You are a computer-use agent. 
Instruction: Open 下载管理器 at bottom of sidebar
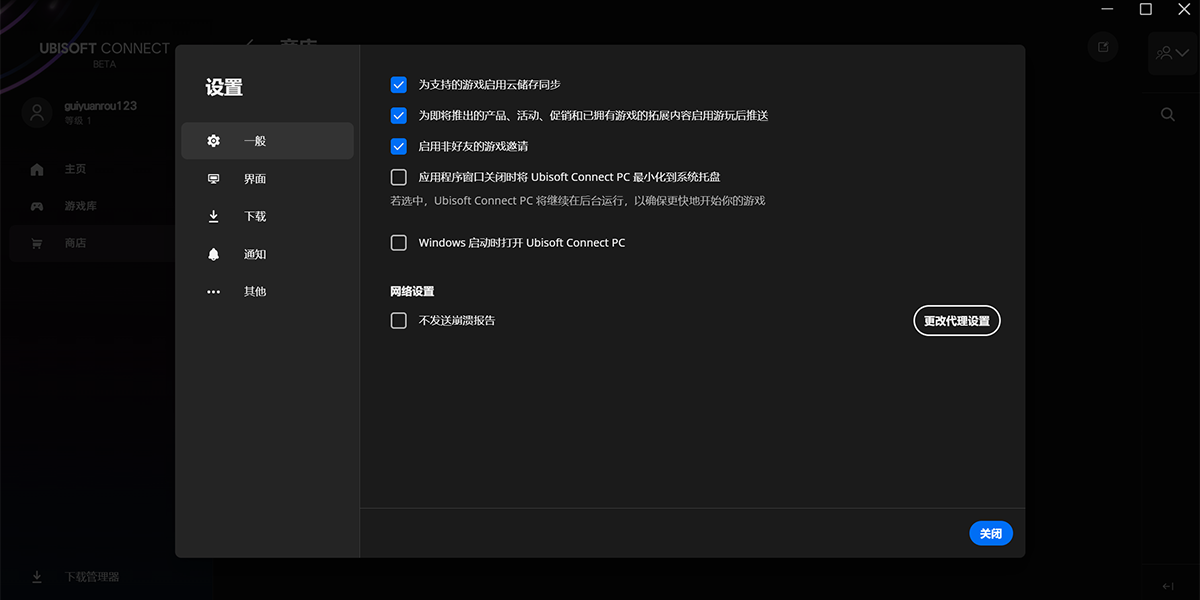(x=92, y=577)
